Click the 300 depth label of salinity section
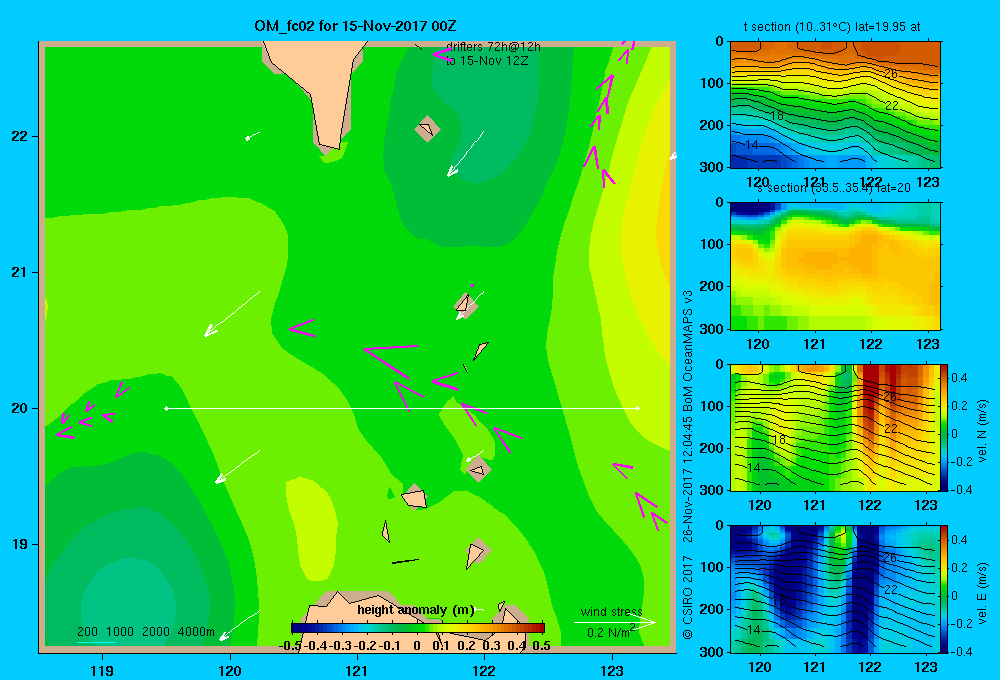1000x680 pixels. [x=712, y=329]
